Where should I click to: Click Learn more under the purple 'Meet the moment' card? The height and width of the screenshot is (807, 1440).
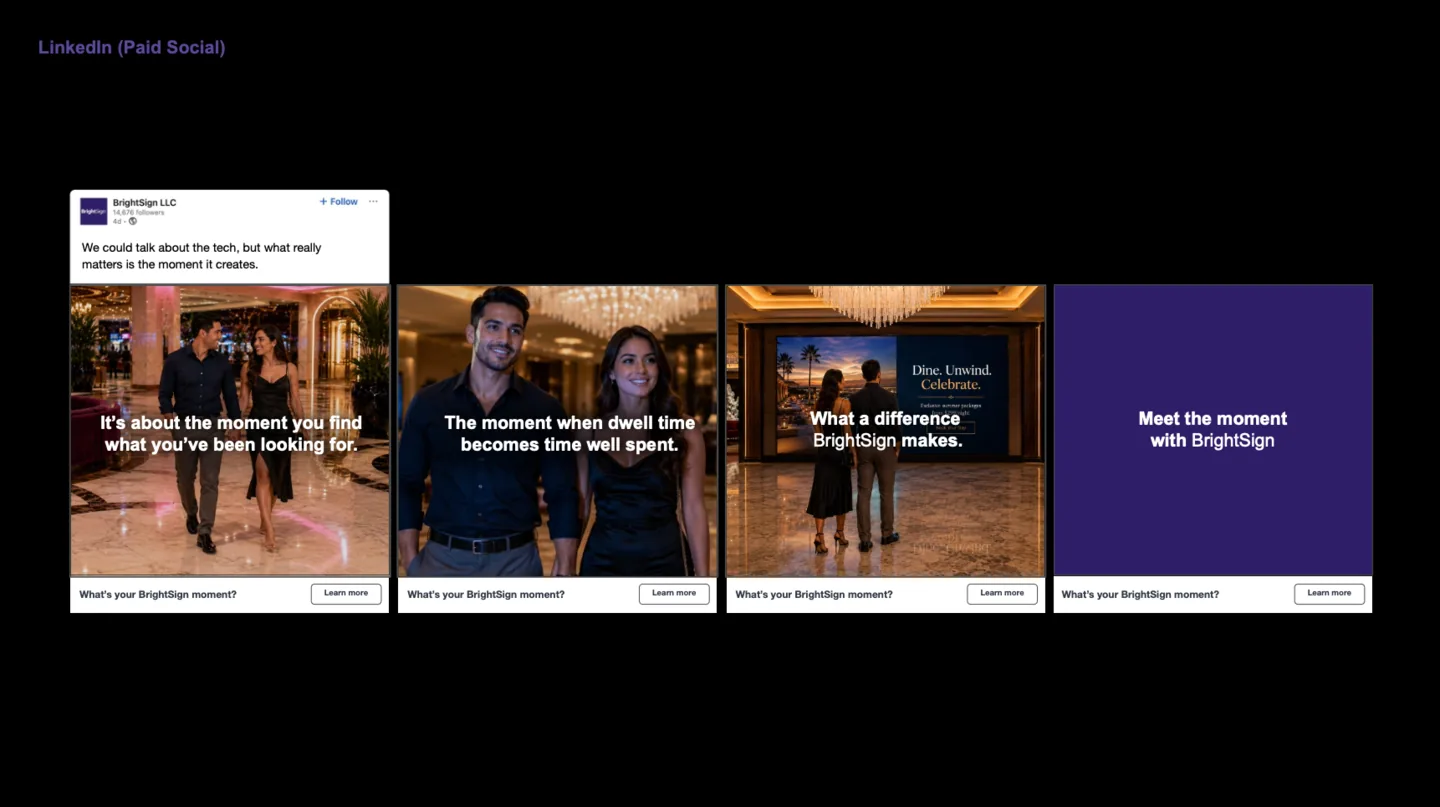(1329, 594)
